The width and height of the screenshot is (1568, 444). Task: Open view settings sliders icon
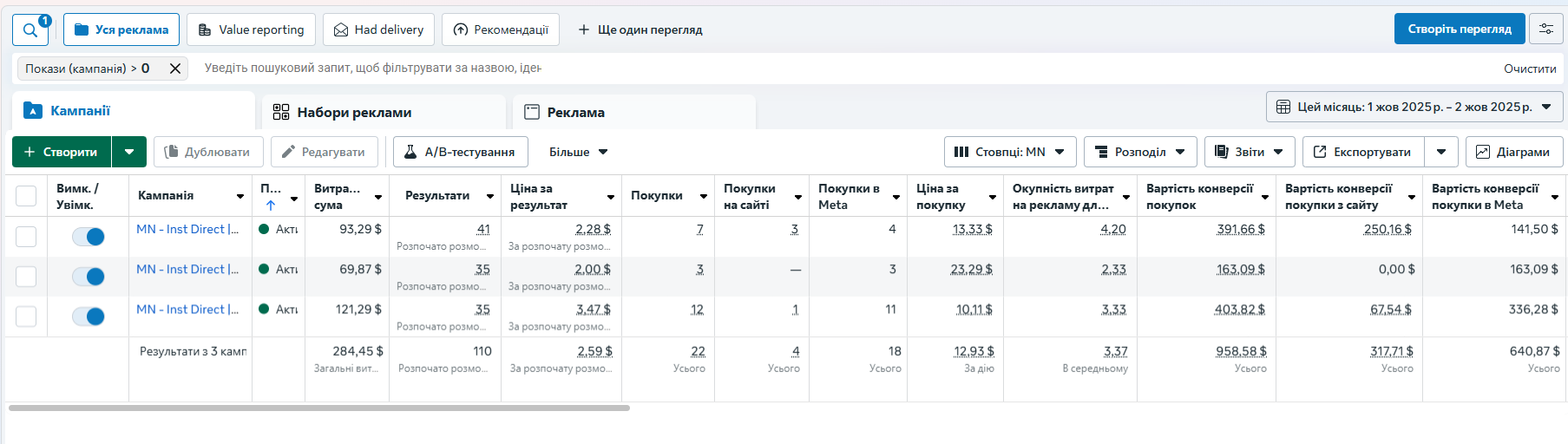tap(1545, 29)
